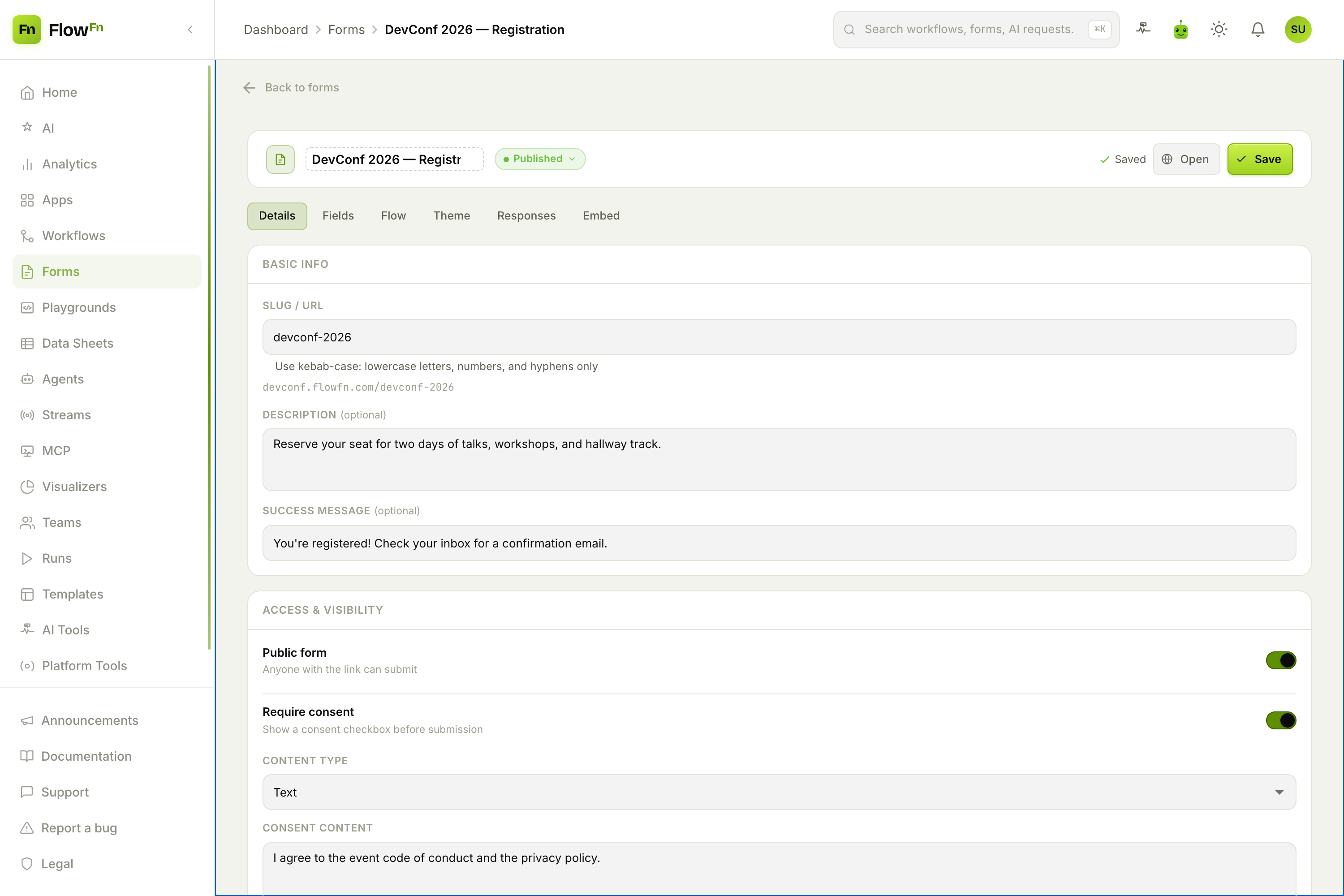This screenshot has height=896, width=1344.
Task: Switch to the Embed tab
Action: click(x=601, y=216)
